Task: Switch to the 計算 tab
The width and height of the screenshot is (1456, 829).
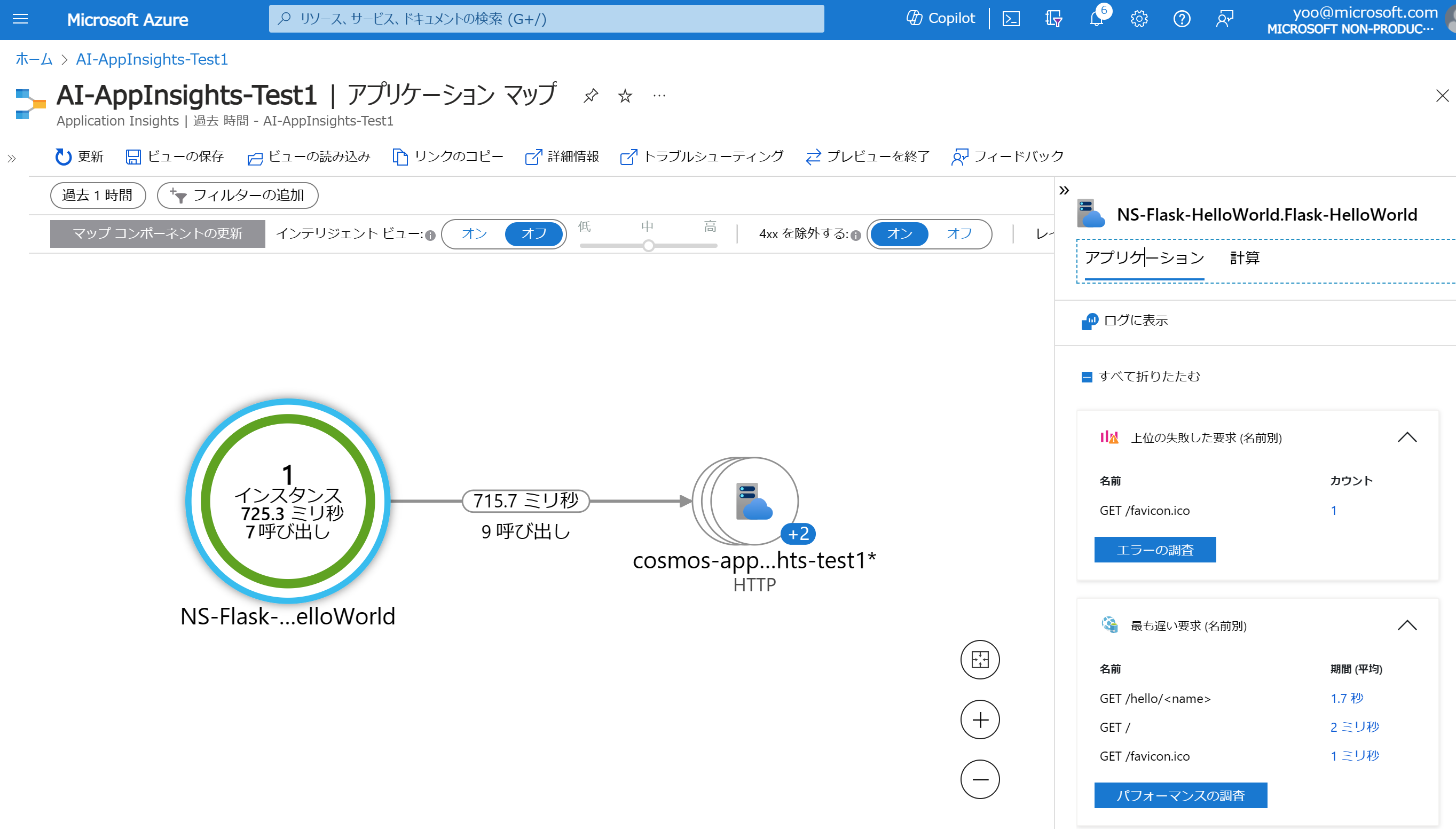Action: [1245, 259]
